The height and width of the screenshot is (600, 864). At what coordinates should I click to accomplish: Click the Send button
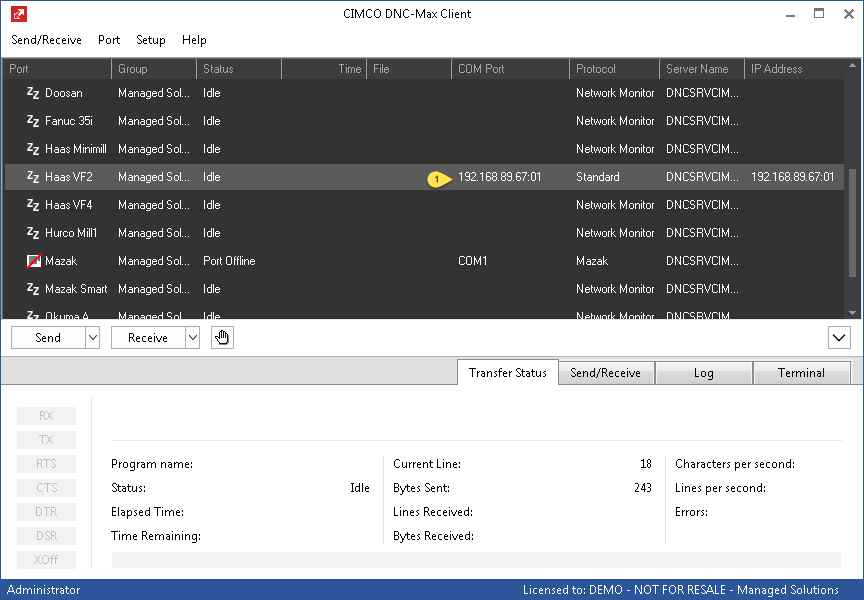[x=48, y=338]
